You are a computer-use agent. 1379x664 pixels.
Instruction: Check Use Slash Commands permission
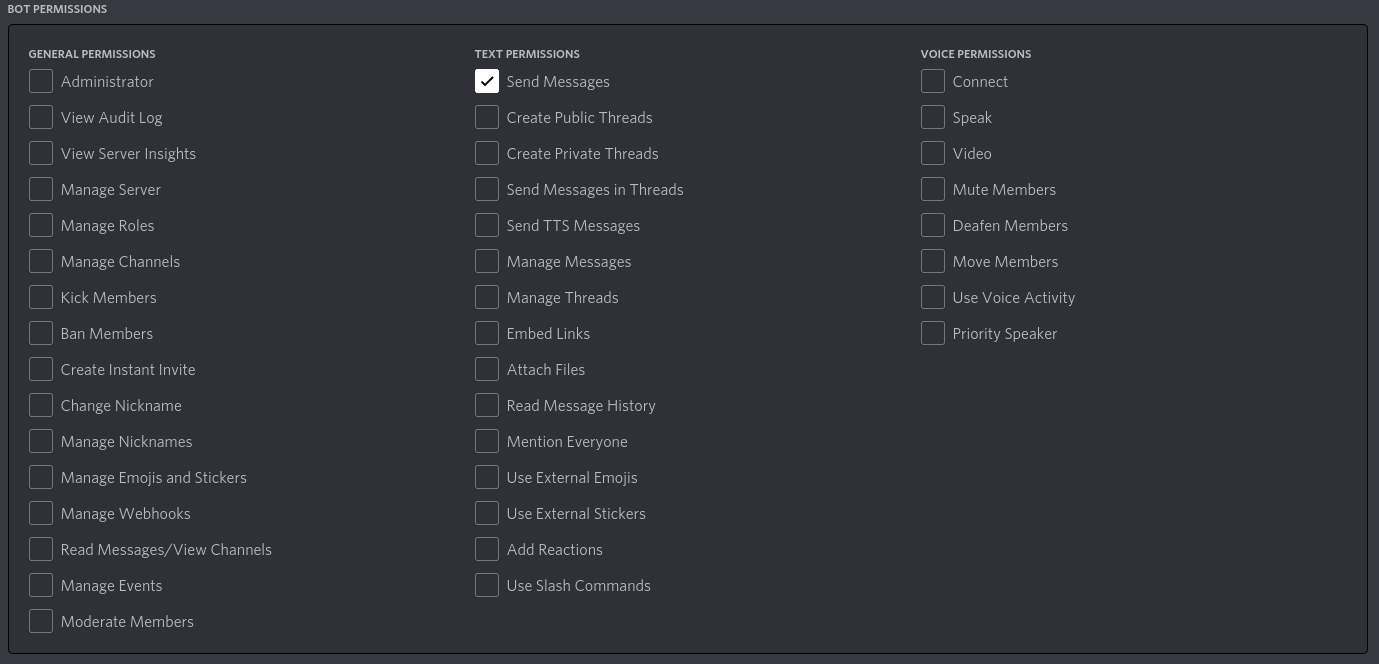coord(487,585)
